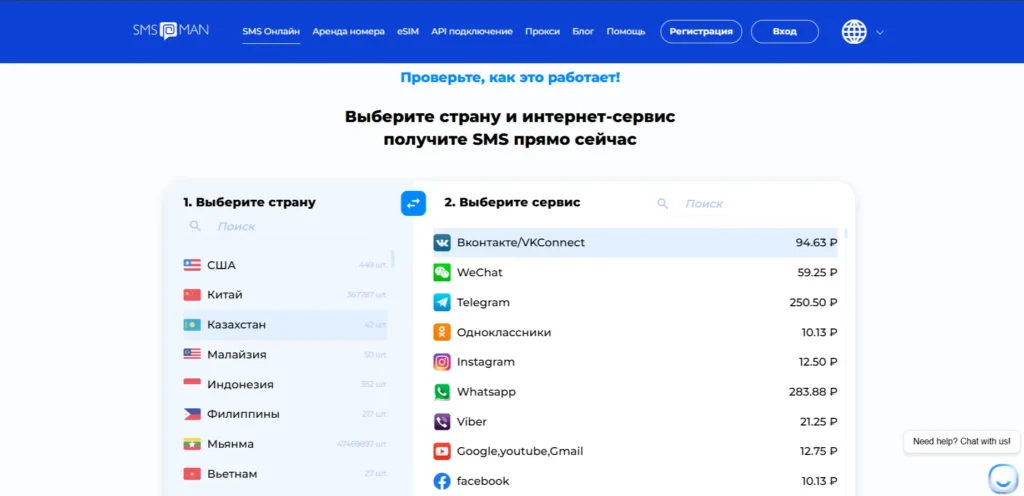Click the swap columns arrows button
Image resolution: width=1024 pixels, height=496 pixels.
413,204
